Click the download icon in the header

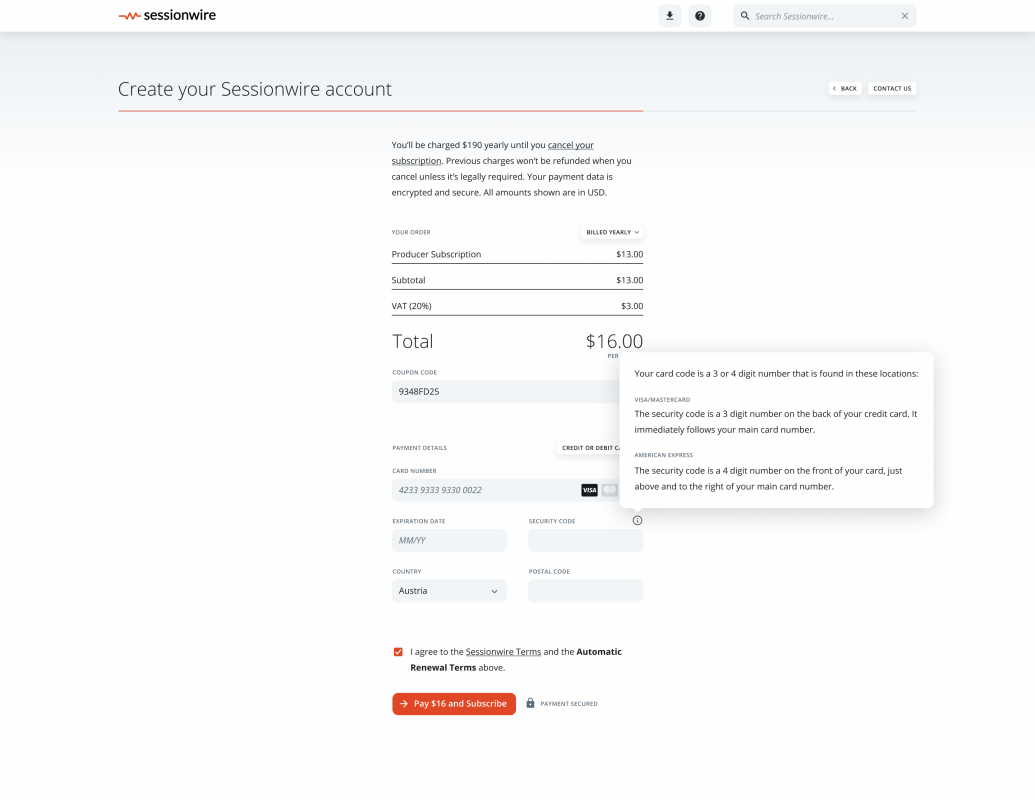click(669, 16)
